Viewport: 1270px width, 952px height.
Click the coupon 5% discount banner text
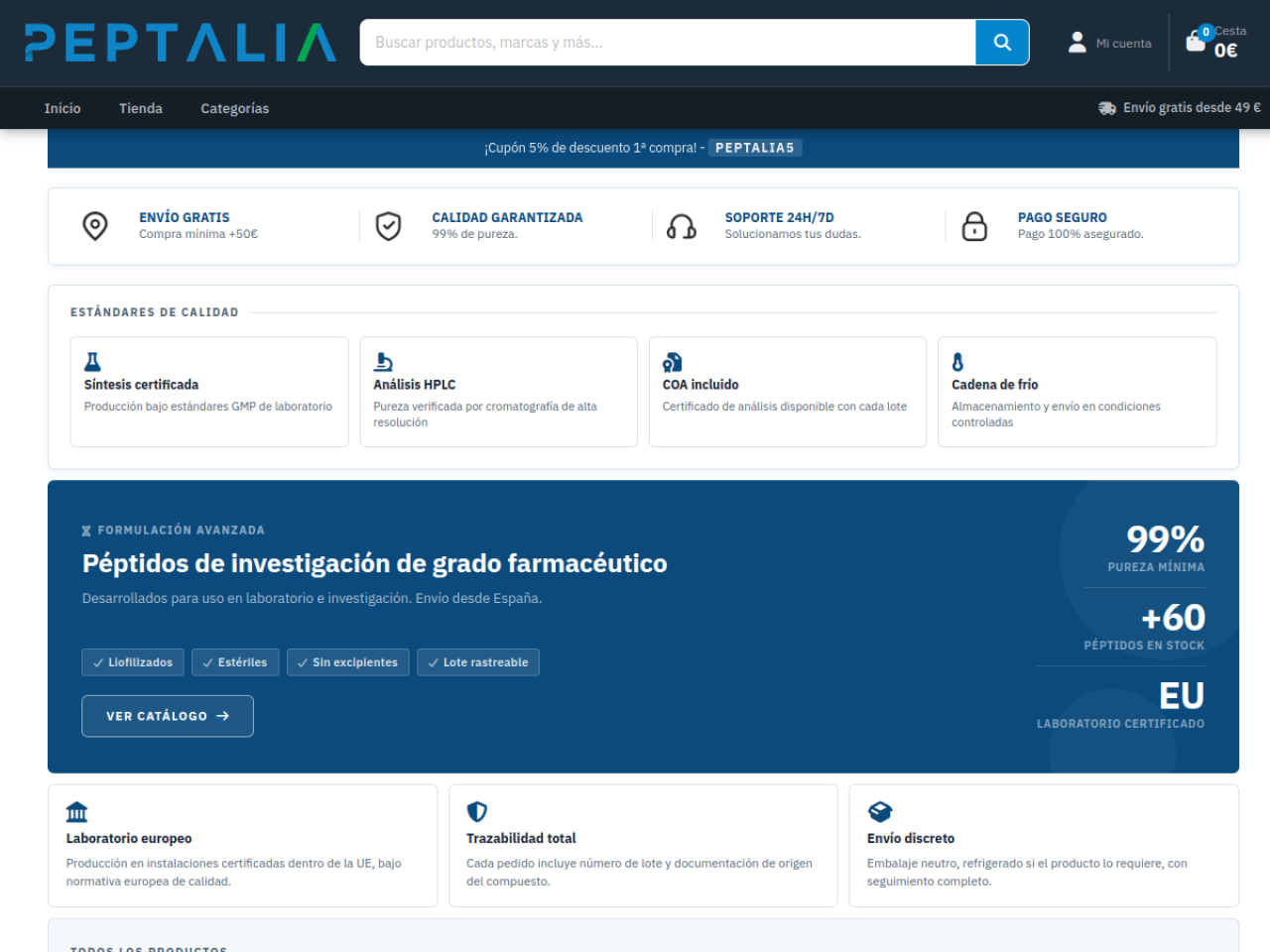pos(594,148)
